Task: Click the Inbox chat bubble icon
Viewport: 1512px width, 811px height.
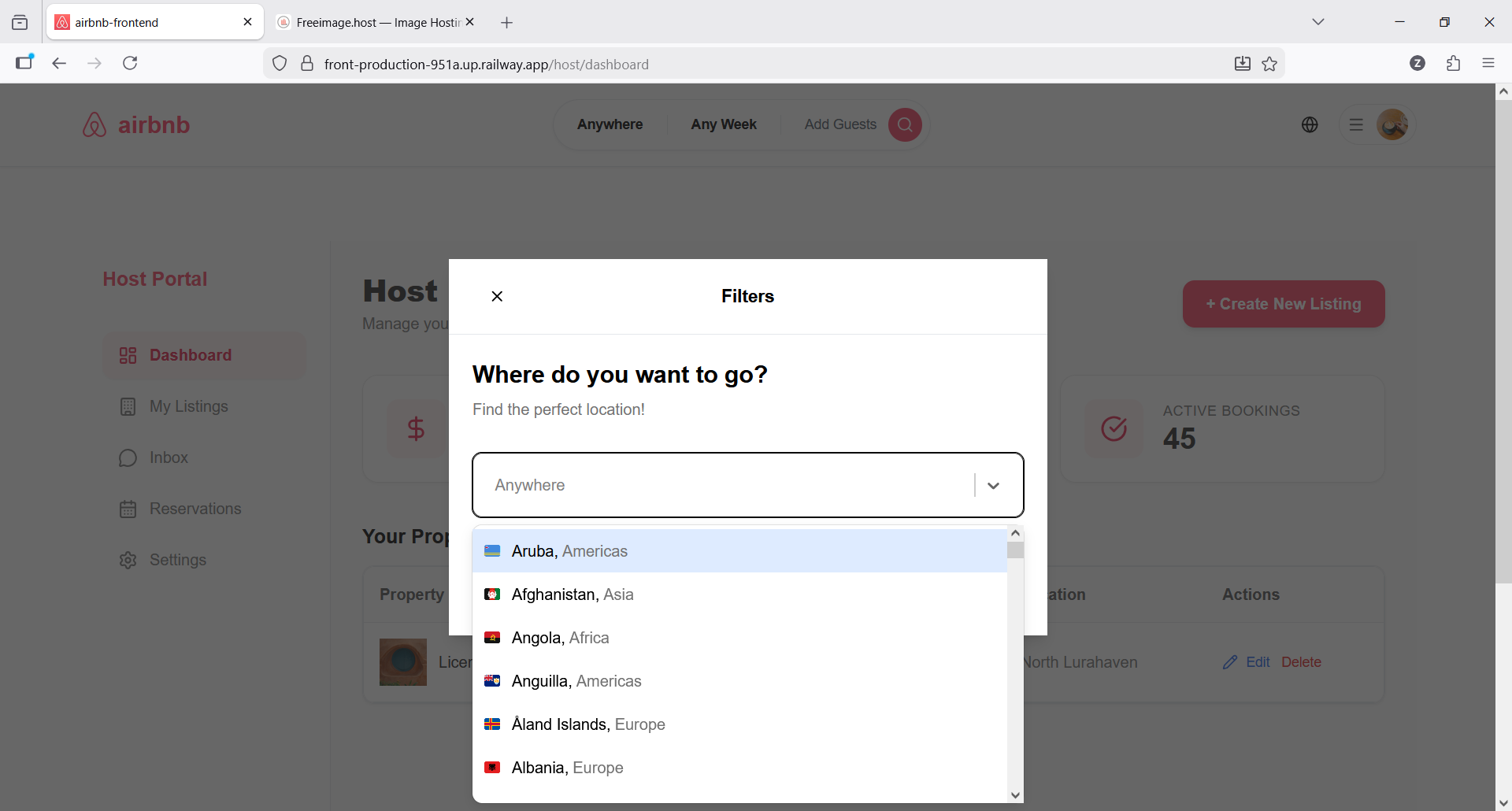Action: pos(128,458)
